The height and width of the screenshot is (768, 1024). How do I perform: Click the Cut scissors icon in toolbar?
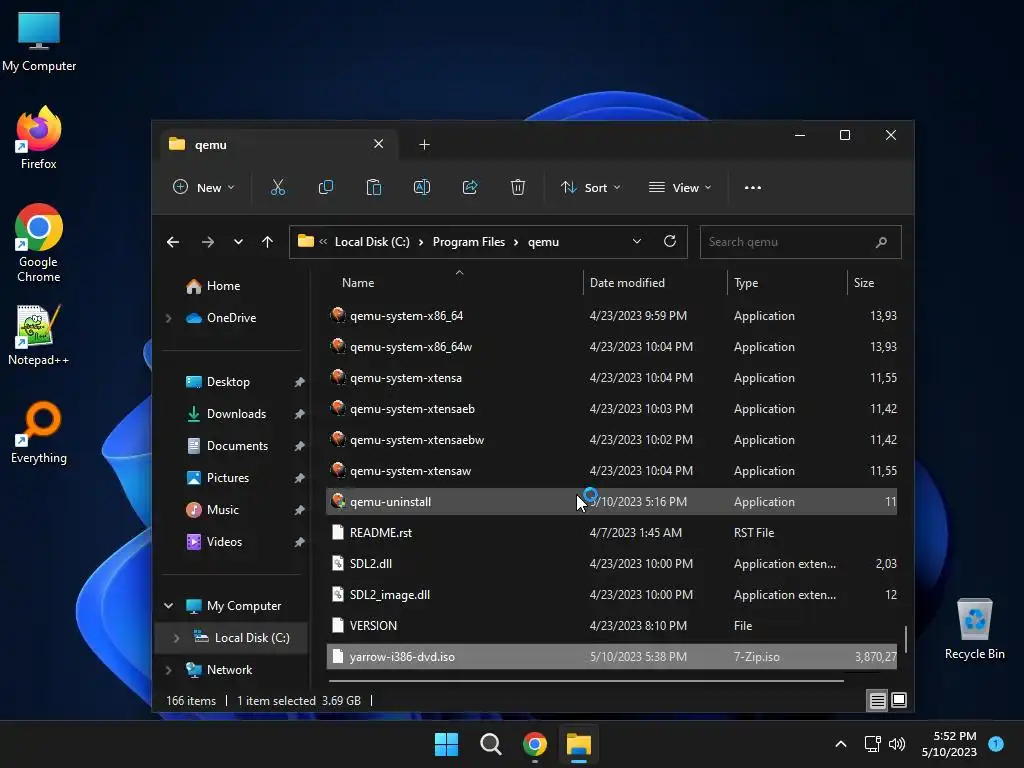click(x=278, y=187)
